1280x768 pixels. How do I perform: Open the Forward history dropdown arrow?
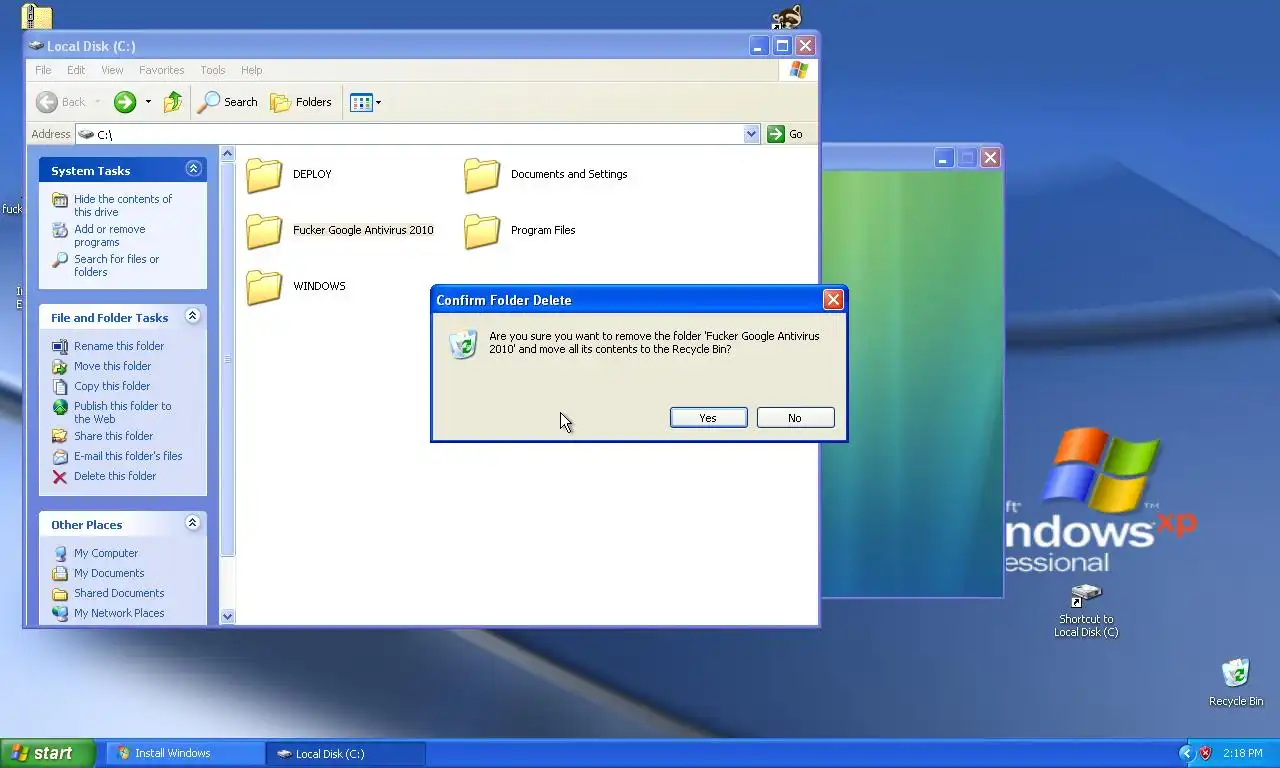(x=148, y=102)
